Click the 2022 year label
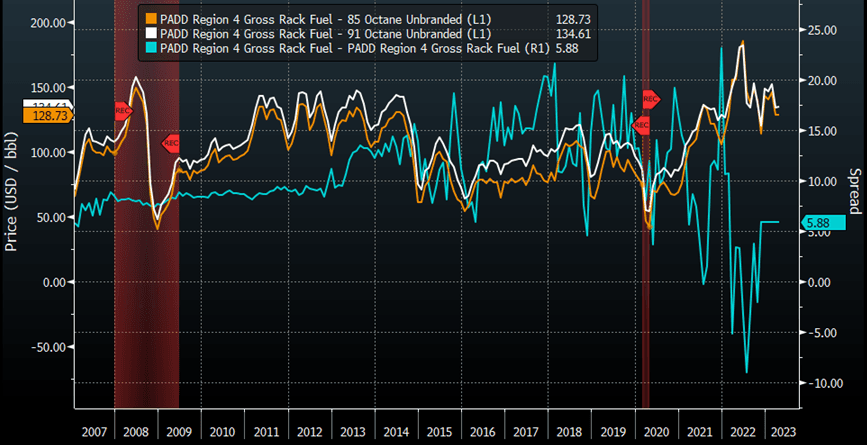867x445 pixels. tap(741, 431)
